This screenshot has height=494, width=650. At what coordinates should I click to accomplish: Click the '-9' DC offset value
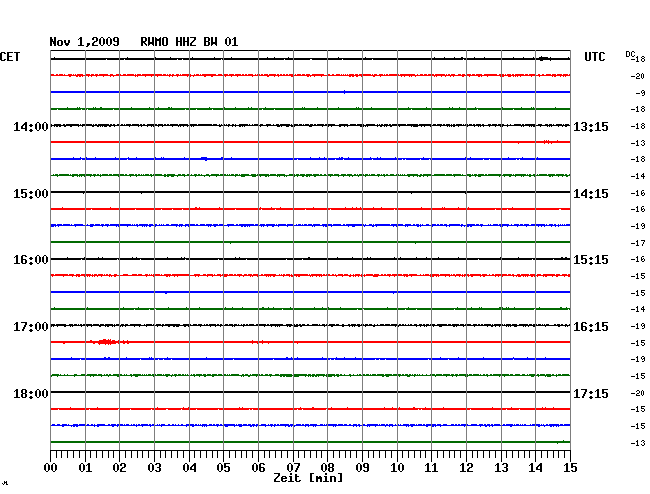640,93
